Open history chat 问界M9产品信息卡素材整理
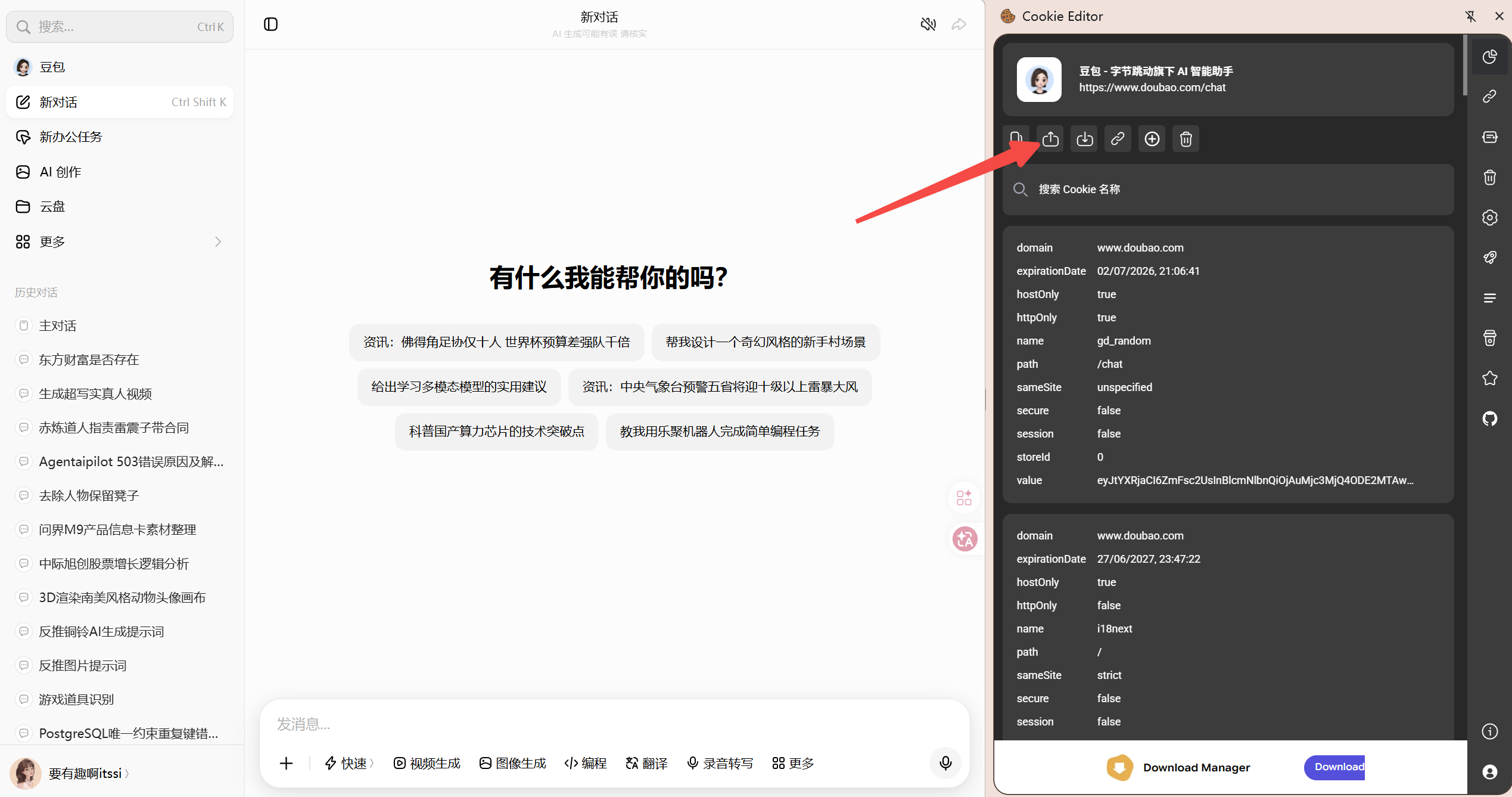Screen dimensions: 1512x797 pos(120,529)
